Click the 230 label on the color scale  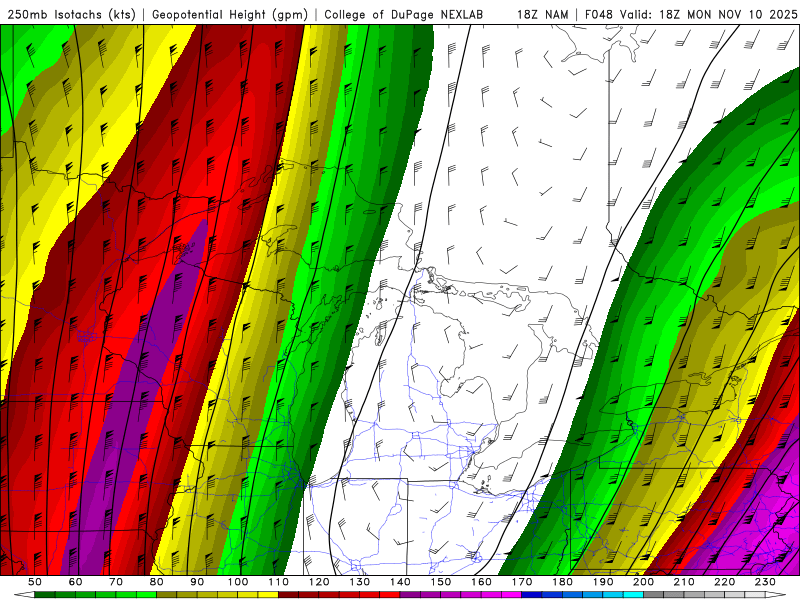pyautogui.click(x=765, y=582)
